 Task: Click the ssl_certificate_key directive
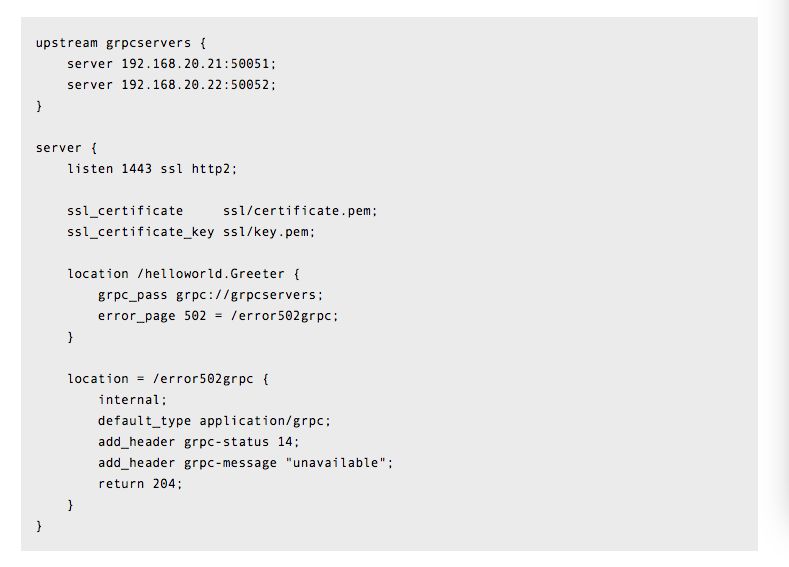tap(140, 232)
